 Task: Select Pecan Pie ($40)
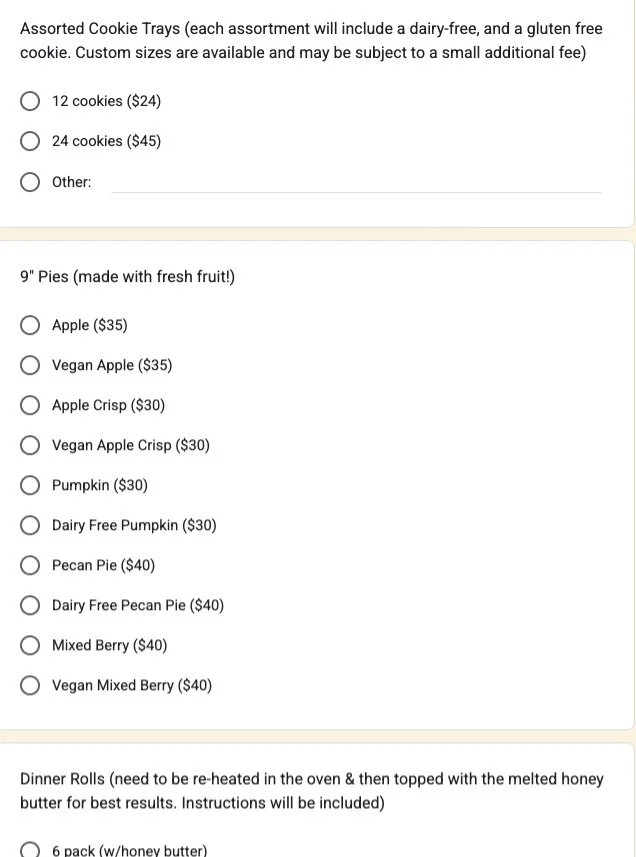pos(31,565)
